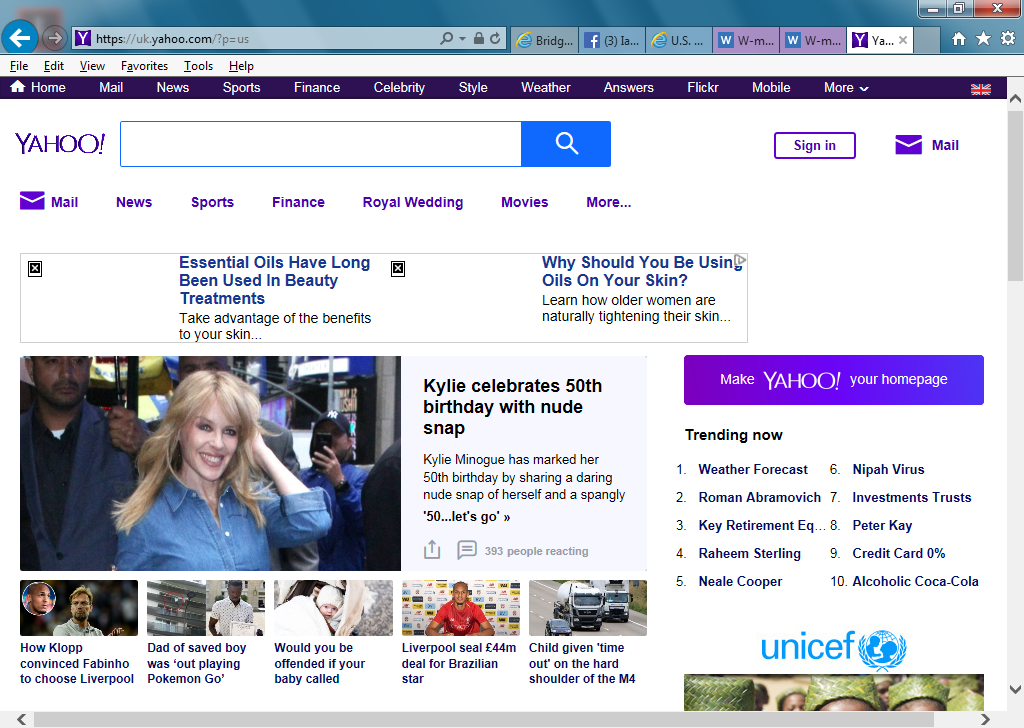Click the Sign in button
The image size is (1024, 728).
click(x=814, y=146)
